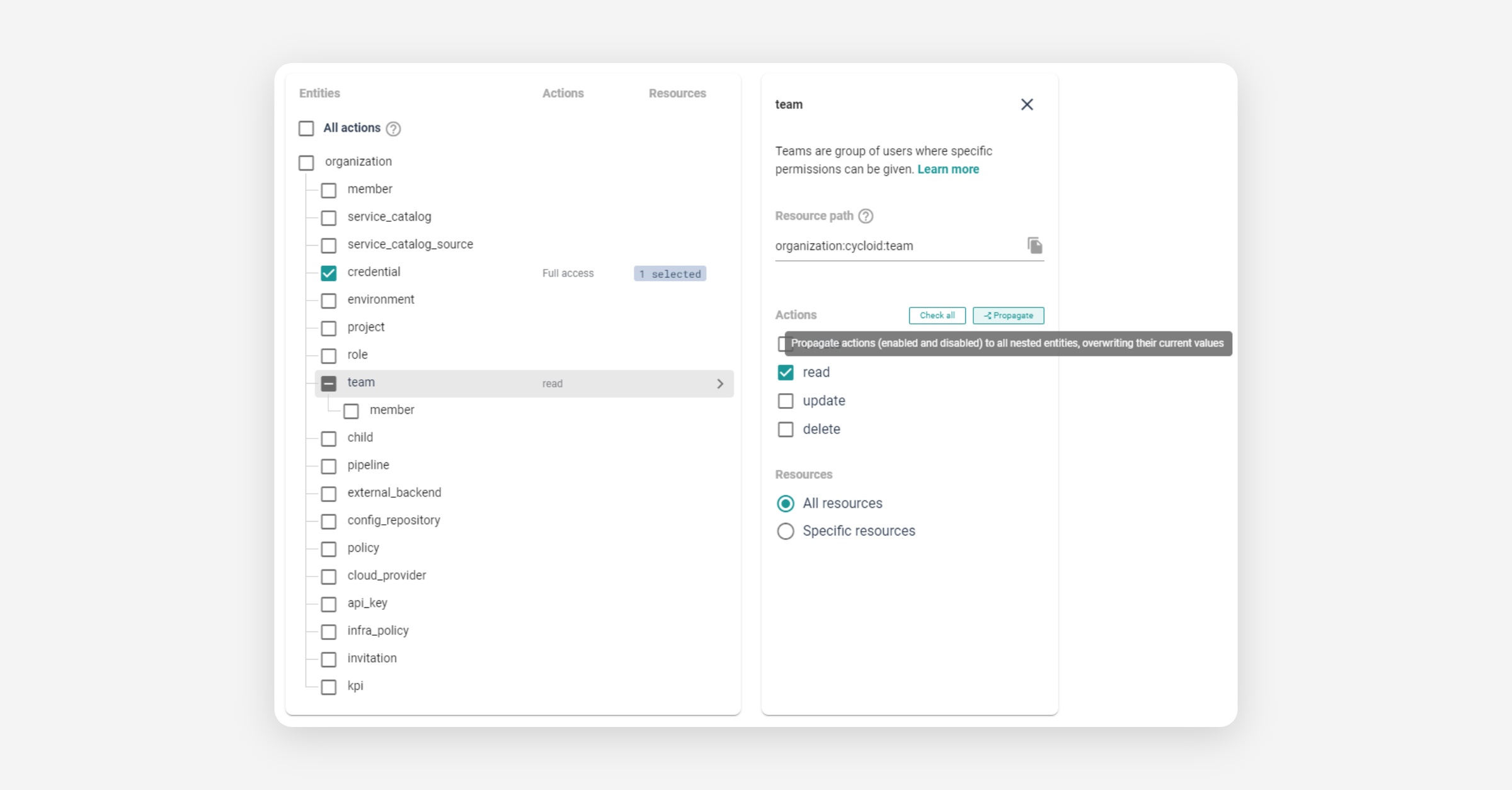
Task: Click the 1 selected resources badge
Action: coord(670,273)
